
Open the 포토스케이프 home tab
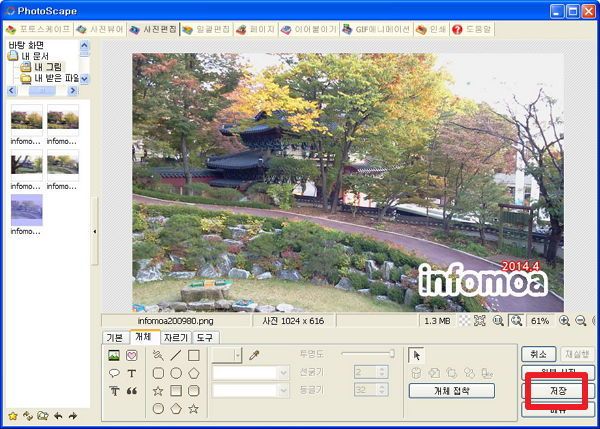pos(38,29)
